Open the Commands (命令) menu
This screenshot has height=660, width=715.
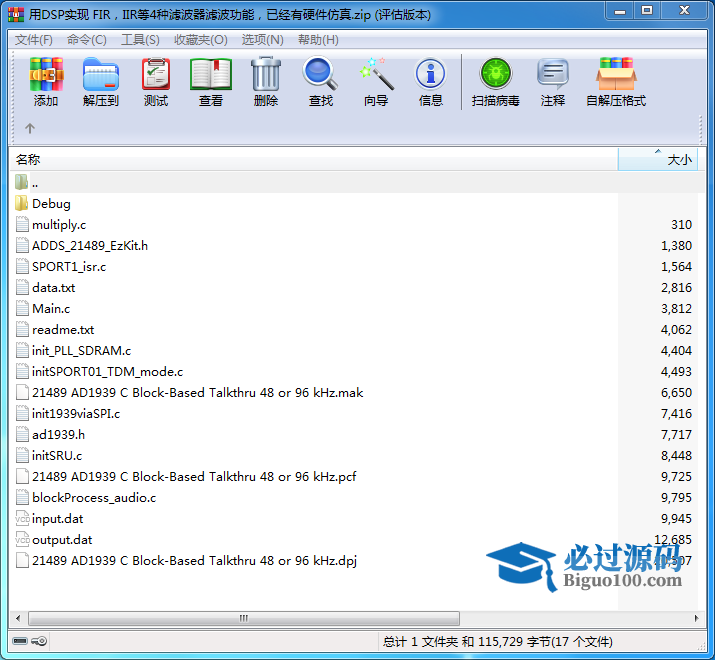[87, 40]
